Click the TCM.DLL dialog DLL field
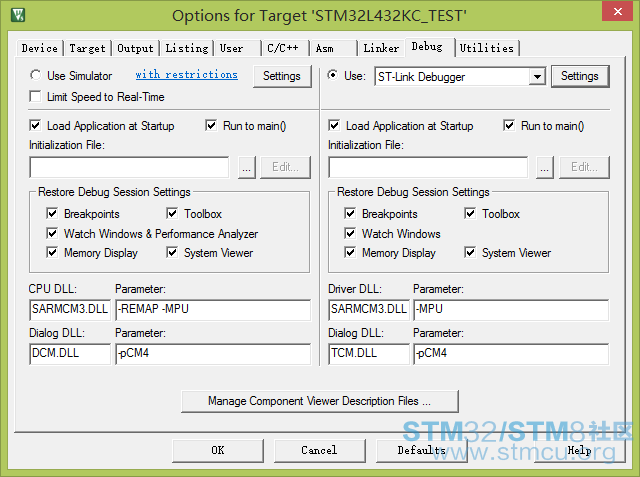This screenshot has width=640, height=477. [x=369, y=354]
